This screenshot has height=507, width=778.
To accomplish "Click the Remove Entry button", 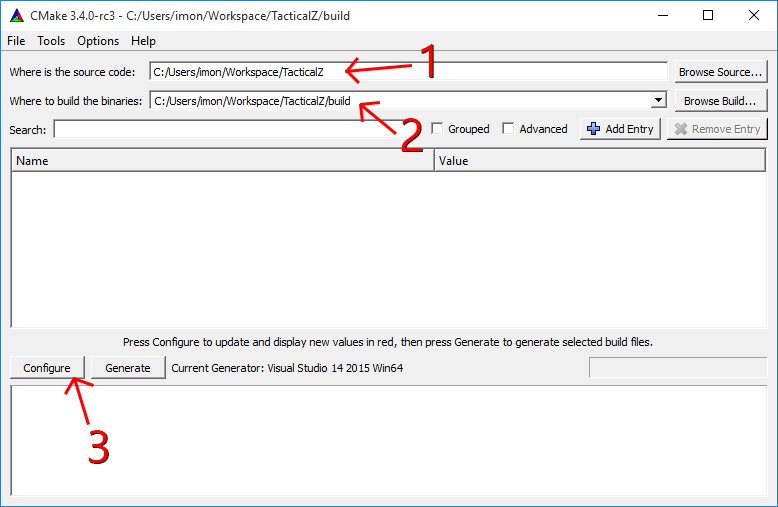I will (x=717, y=129).
